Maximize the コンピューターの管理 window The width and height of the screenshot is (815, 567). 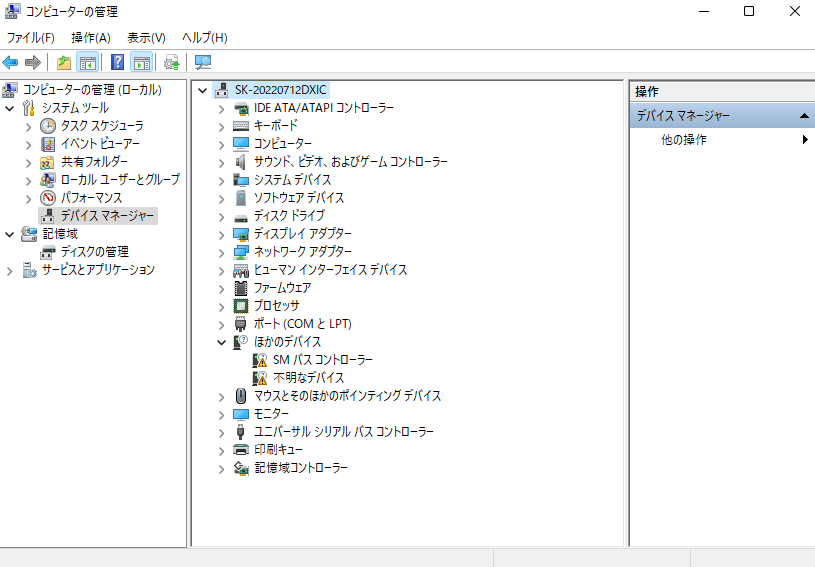click(x=749, y=11)
